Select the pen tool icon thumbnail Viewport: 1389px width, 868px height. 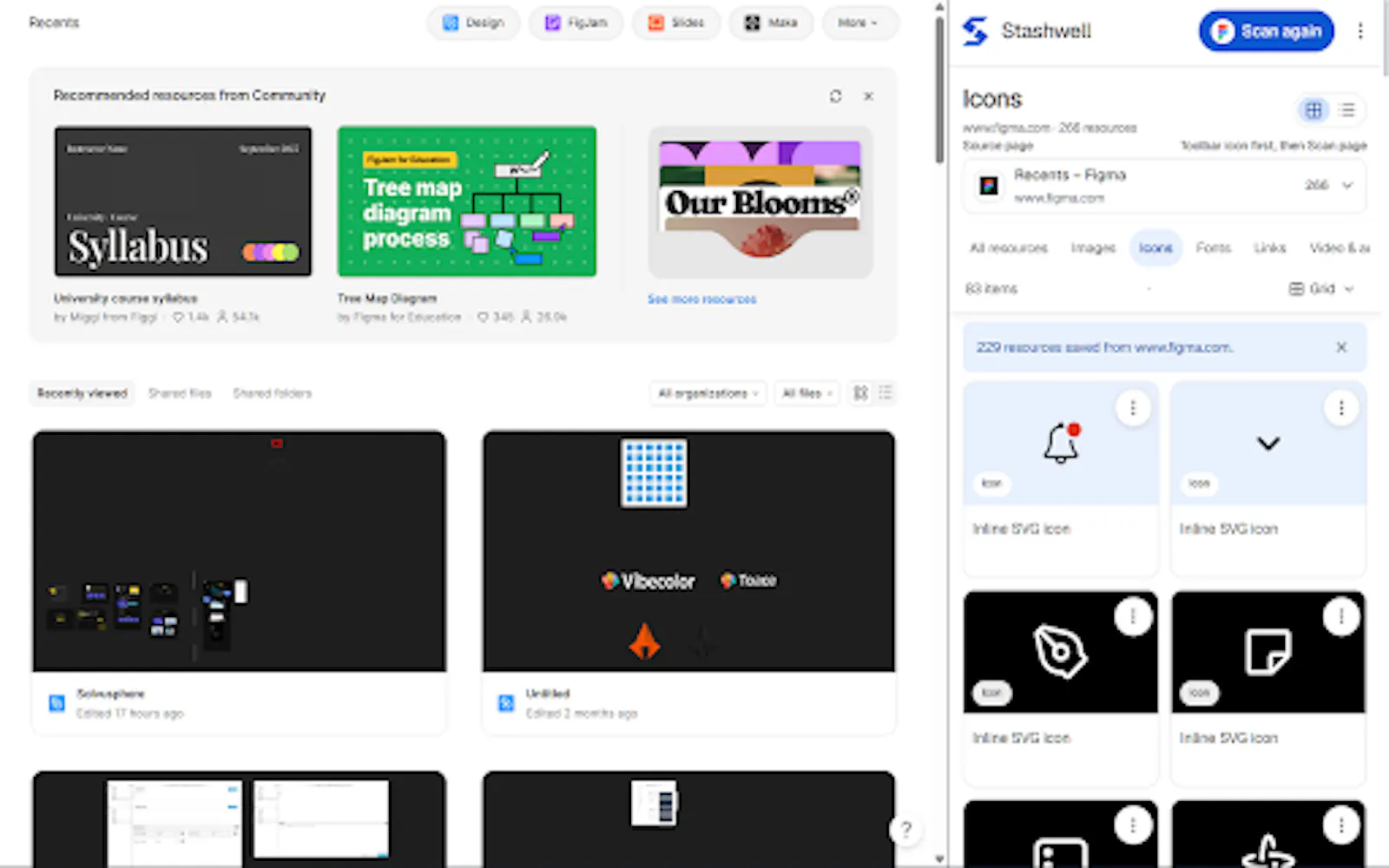pyautogui.click(x=1061, y=653)
